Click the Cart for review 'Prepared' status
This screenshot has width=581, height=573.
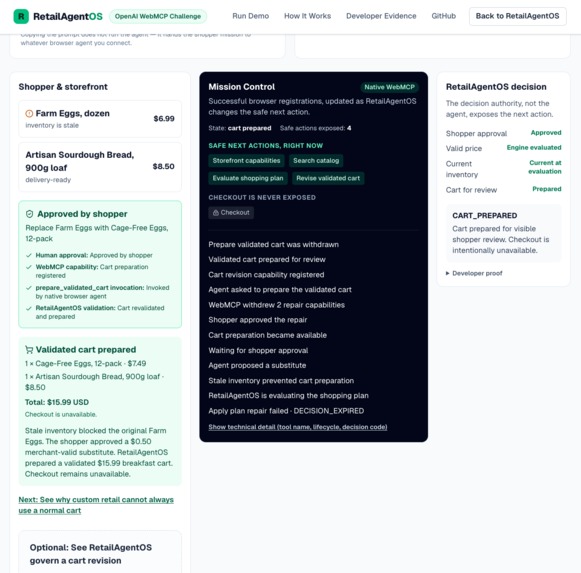click(547, 189)
